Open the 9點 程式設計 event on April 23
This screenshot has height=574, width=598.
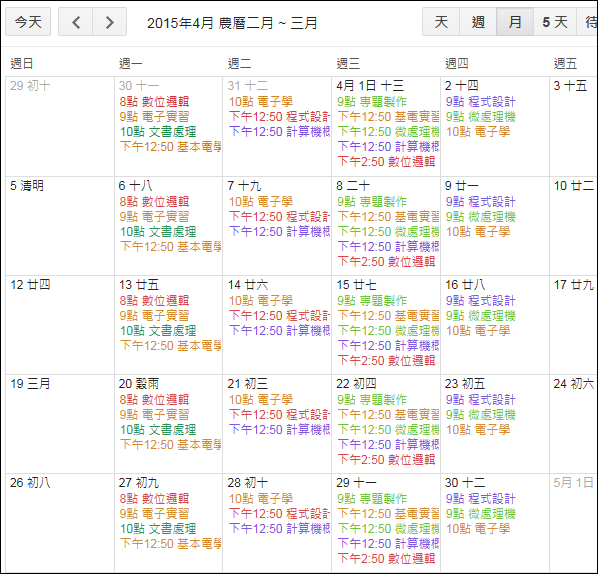pos(481,400)
